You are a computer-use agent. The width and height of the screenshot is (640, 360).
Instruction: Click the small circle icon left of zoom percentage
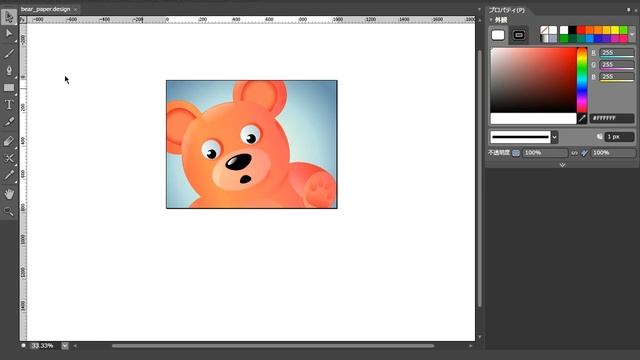24,345
